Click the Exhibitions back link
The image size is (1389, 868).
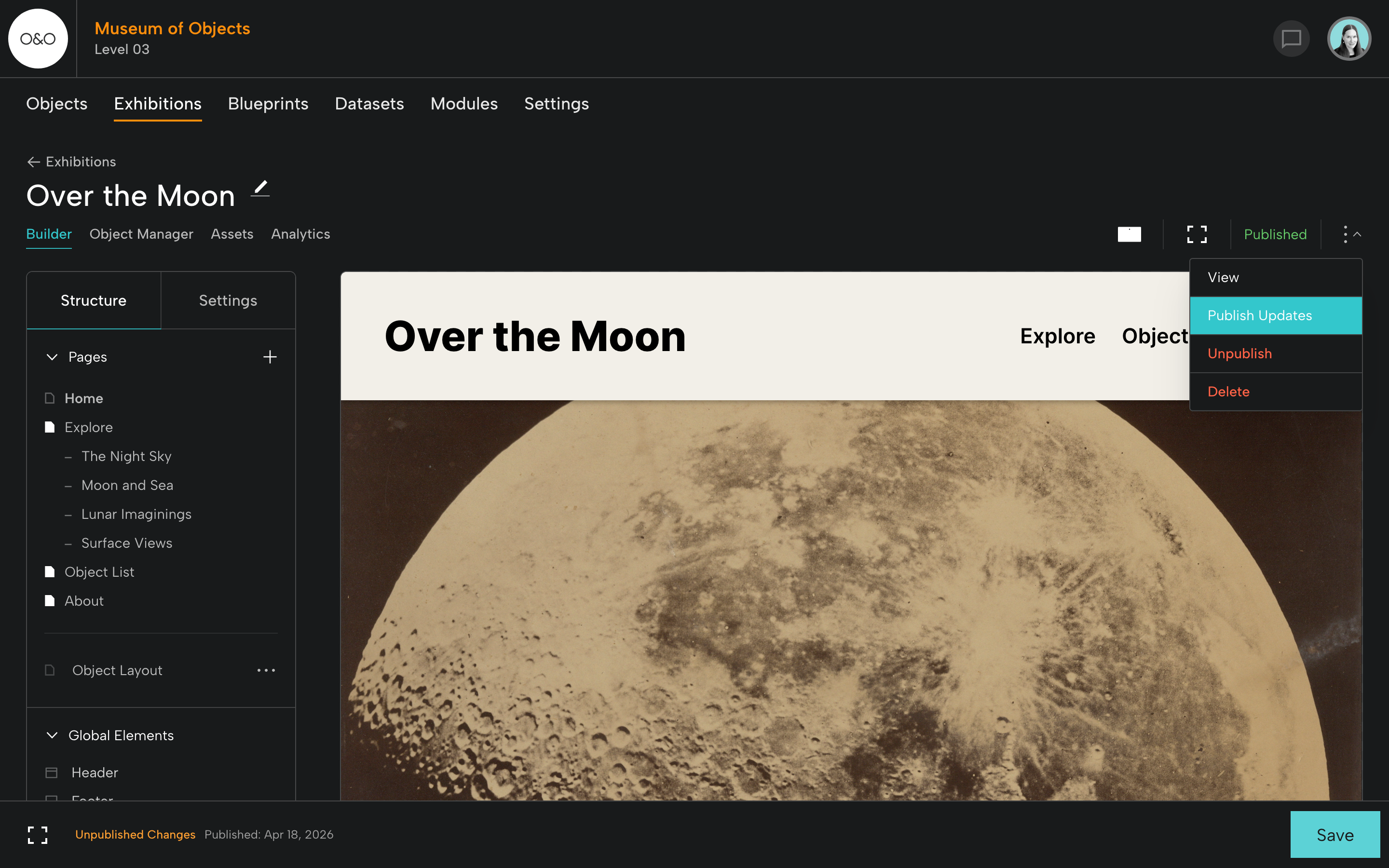[81, 162]
